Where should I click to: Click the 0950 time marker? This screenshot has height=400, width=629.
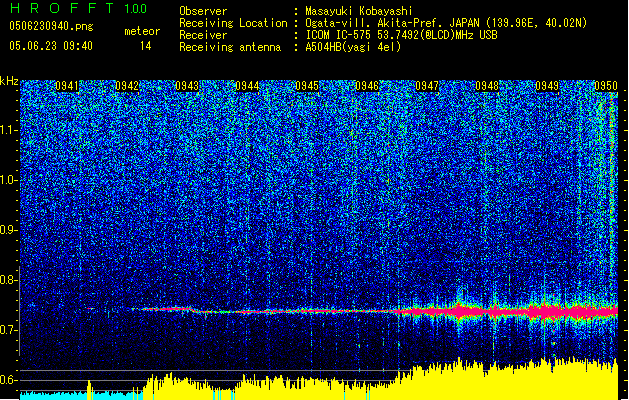606,87
